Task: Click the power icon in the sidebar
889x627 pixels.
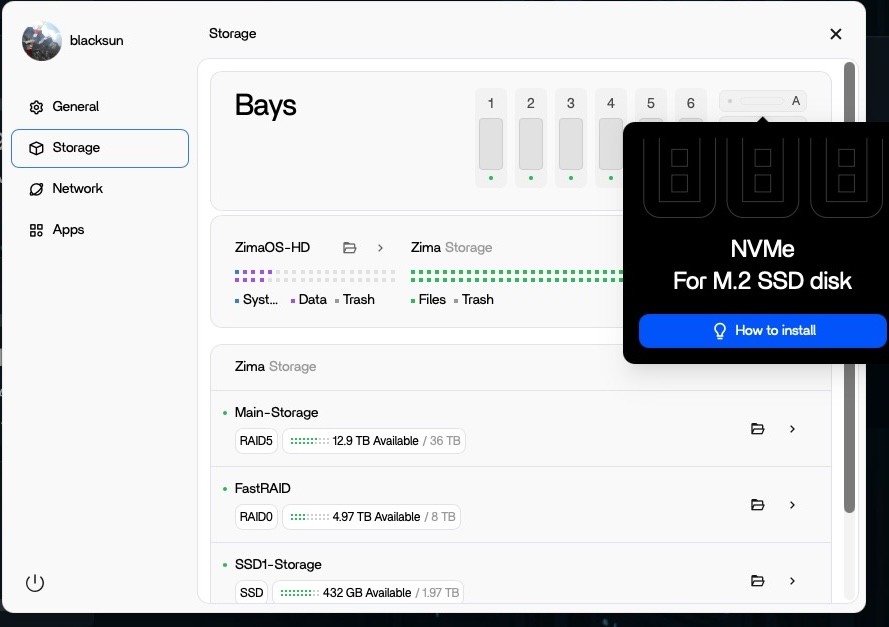Action: point(35,583)
